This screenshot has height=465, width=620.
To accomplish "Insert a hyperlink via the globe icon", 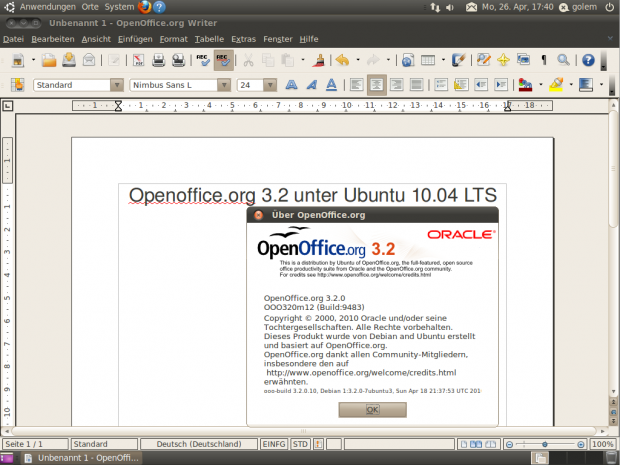I will pos(408,60).
